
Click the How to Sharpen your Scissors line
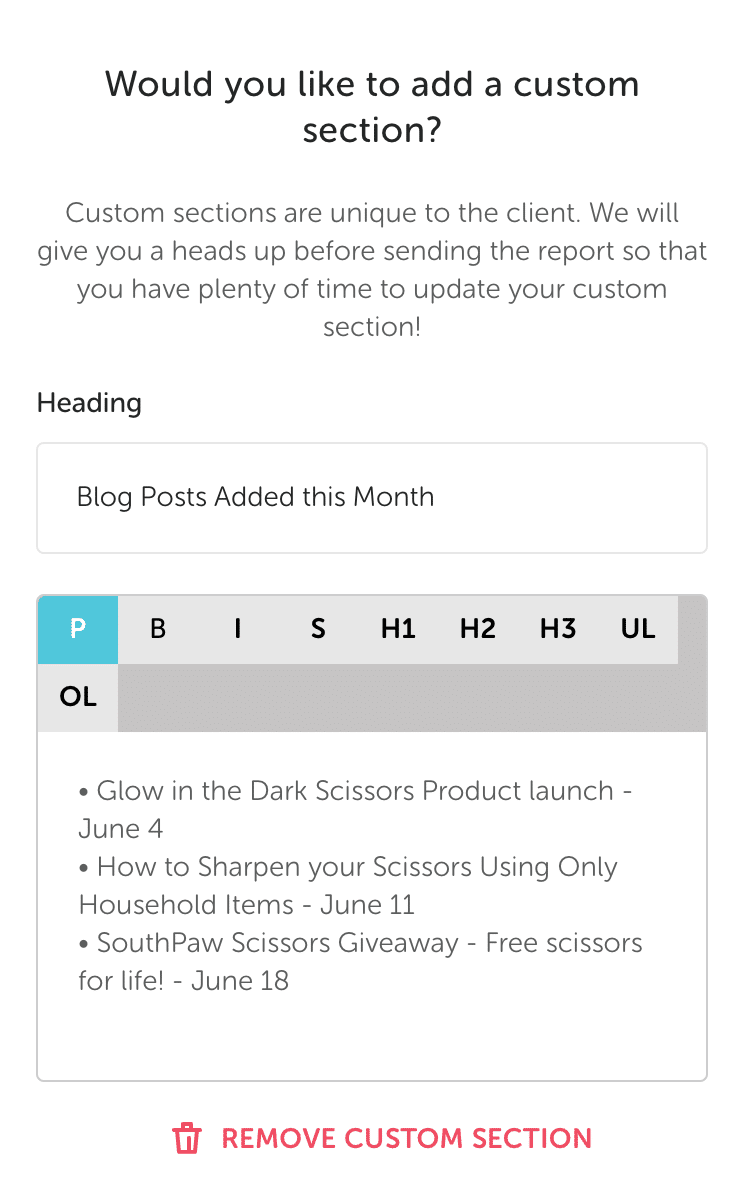point(357,867)
